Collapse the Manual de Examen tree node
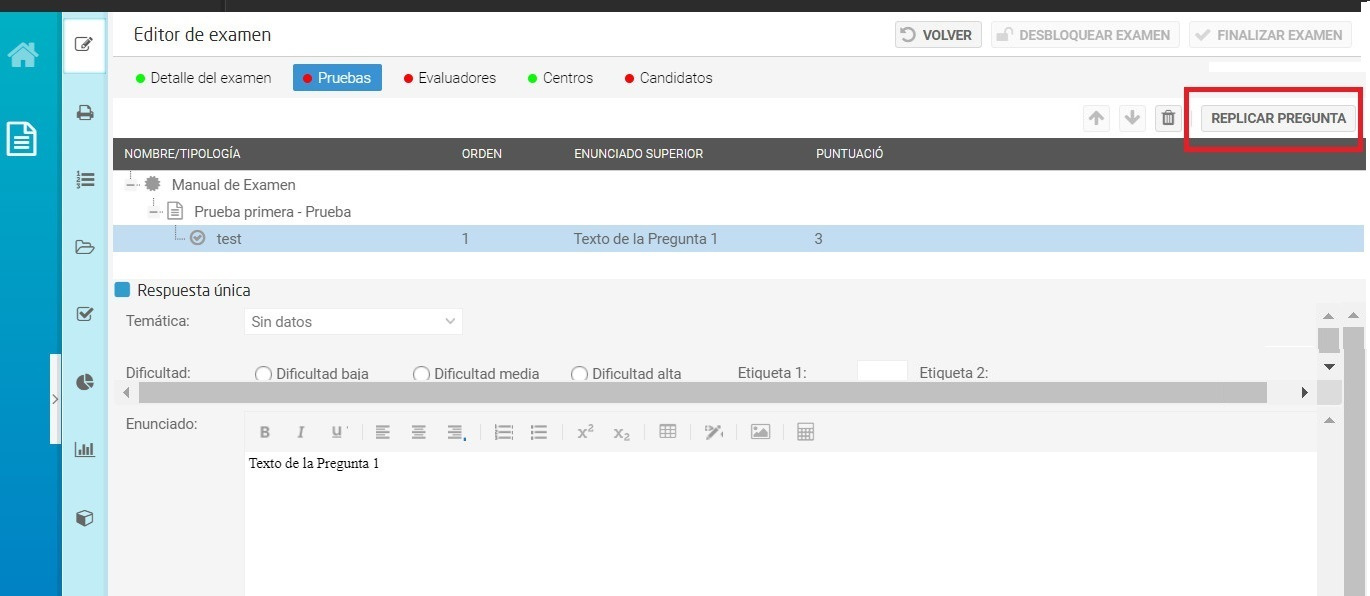The image size is (1370, 596). [x=132, y=185]
